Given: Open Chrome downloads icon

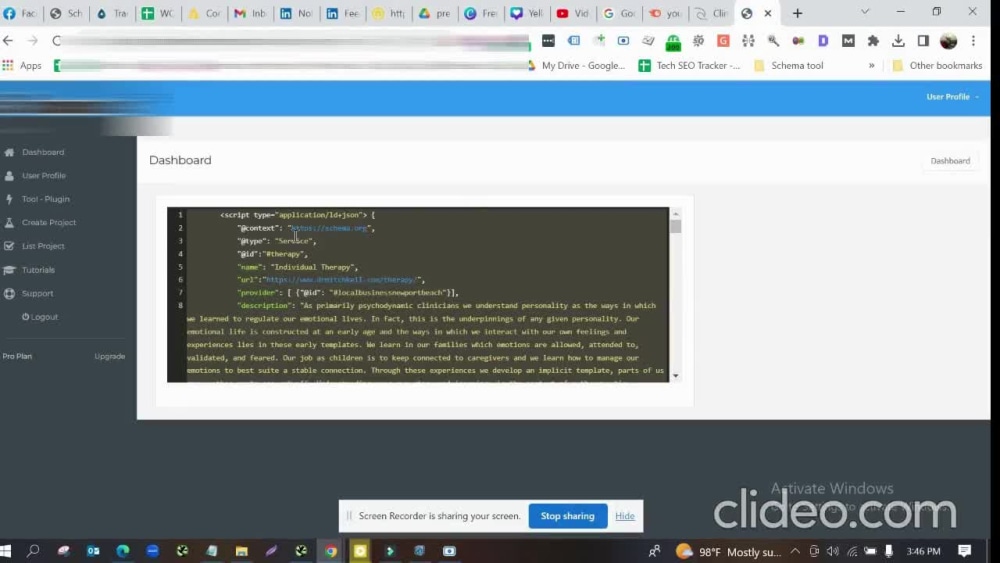Looking at the screenshot, I should pos(898,41).
